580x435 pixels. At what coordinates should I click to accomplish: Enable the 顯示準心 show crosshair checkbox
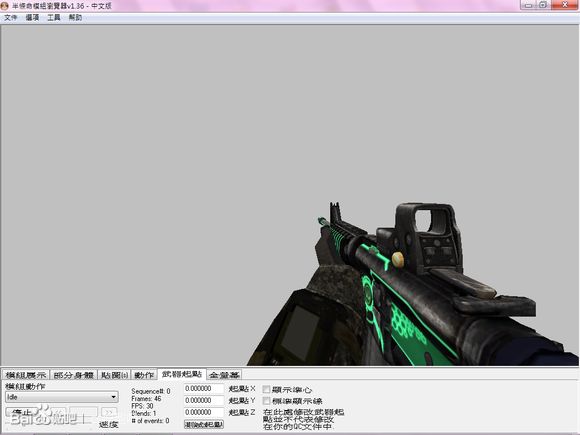tap(266, 389)
